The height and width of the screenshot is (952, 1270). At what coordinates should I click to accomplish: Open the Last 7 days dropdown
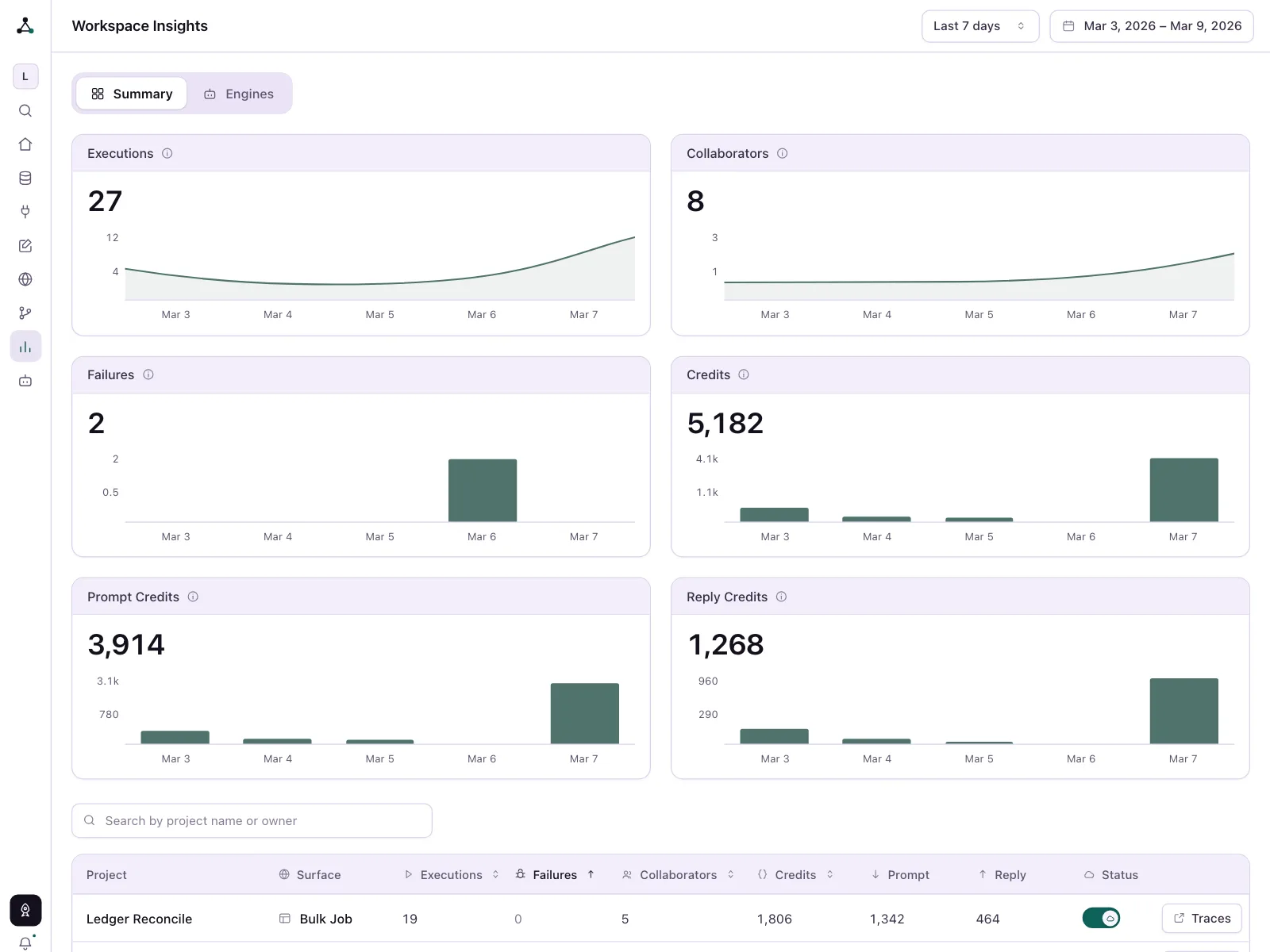pyautogui.click(x=980, y=26)
